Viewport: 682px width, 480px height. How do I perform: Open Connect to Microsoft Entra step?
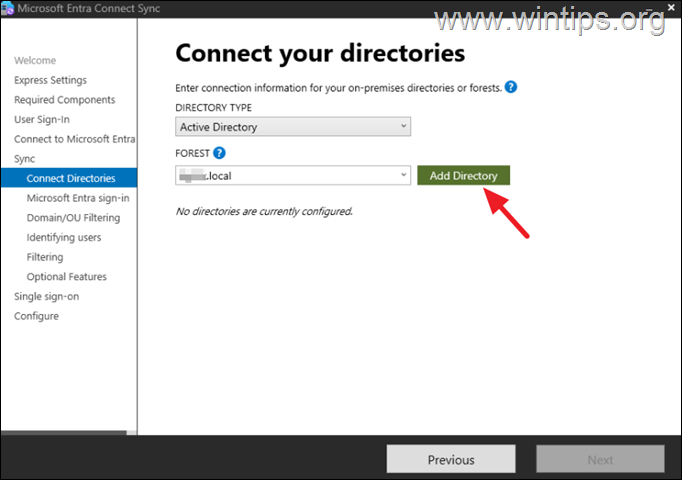click(74, 139)
